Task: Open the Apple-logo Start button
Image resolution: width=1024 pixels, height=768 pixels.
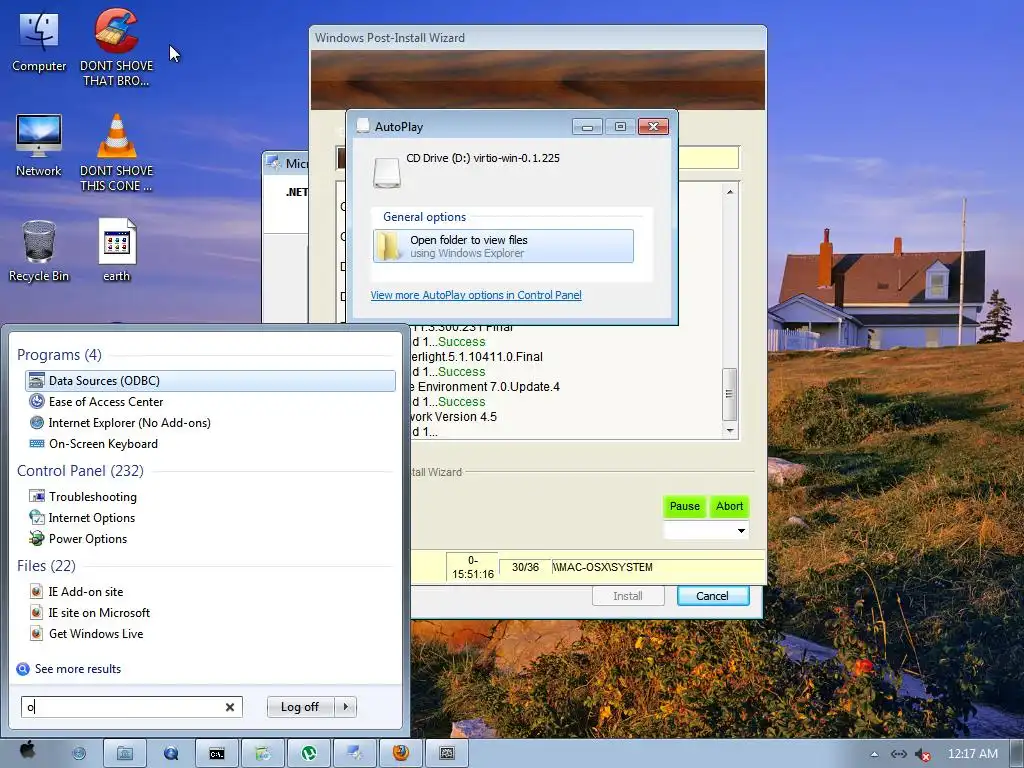Action: point(27,750)
